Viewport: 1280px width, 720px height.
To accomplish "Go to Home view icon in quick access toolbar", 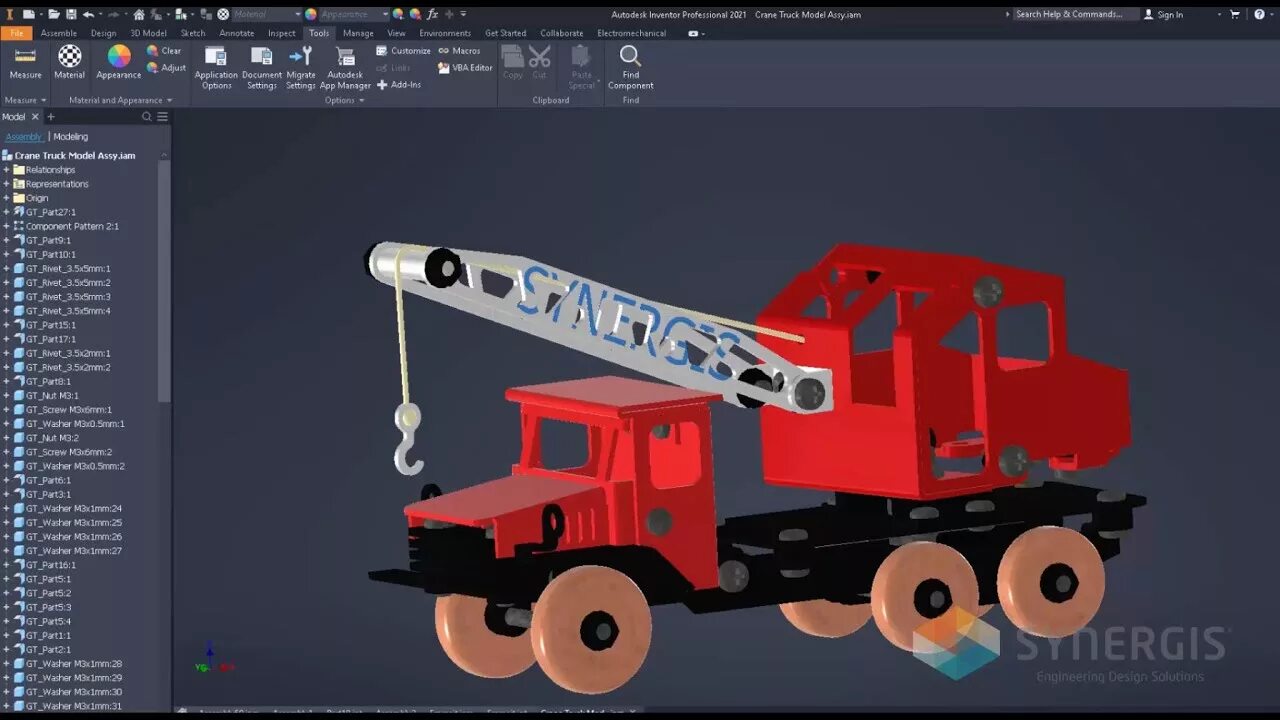I will click(x=139, y=14).
